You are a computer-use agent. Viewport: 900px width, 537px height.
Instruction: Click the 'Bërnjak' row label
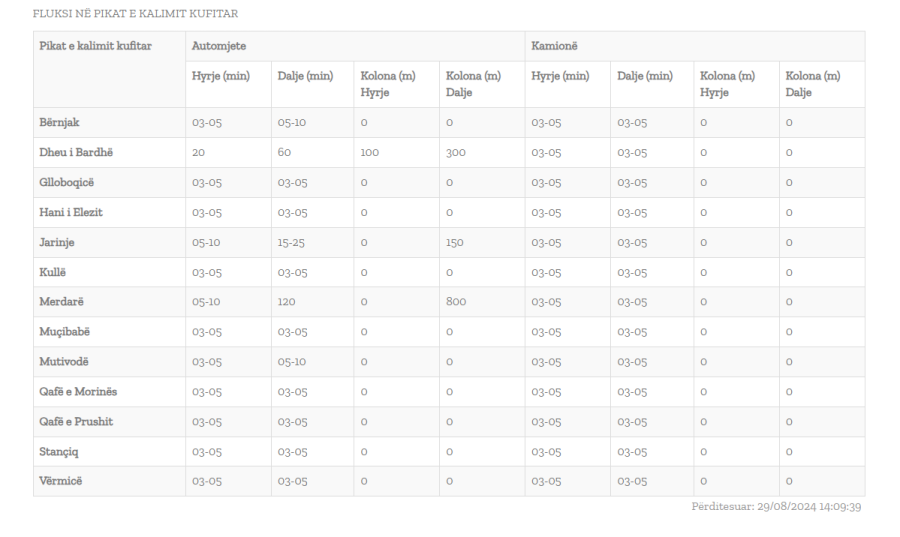(x=59, y=123)
